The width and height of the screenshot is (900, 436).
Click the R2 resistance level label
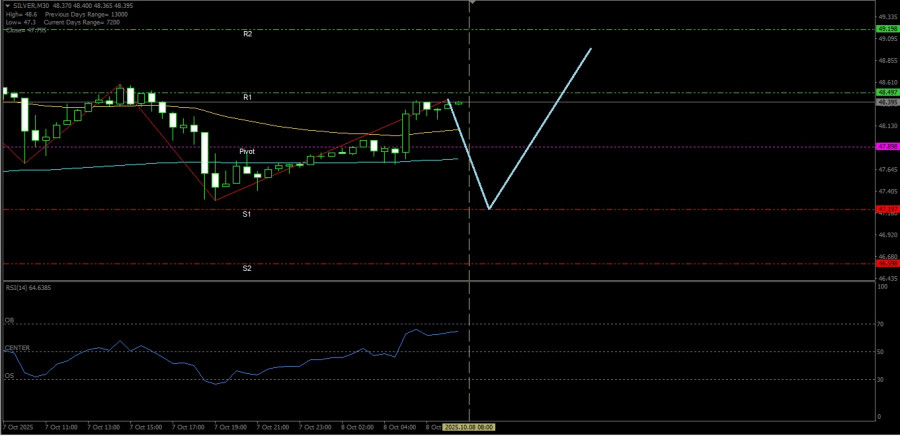tap(247, 34)
